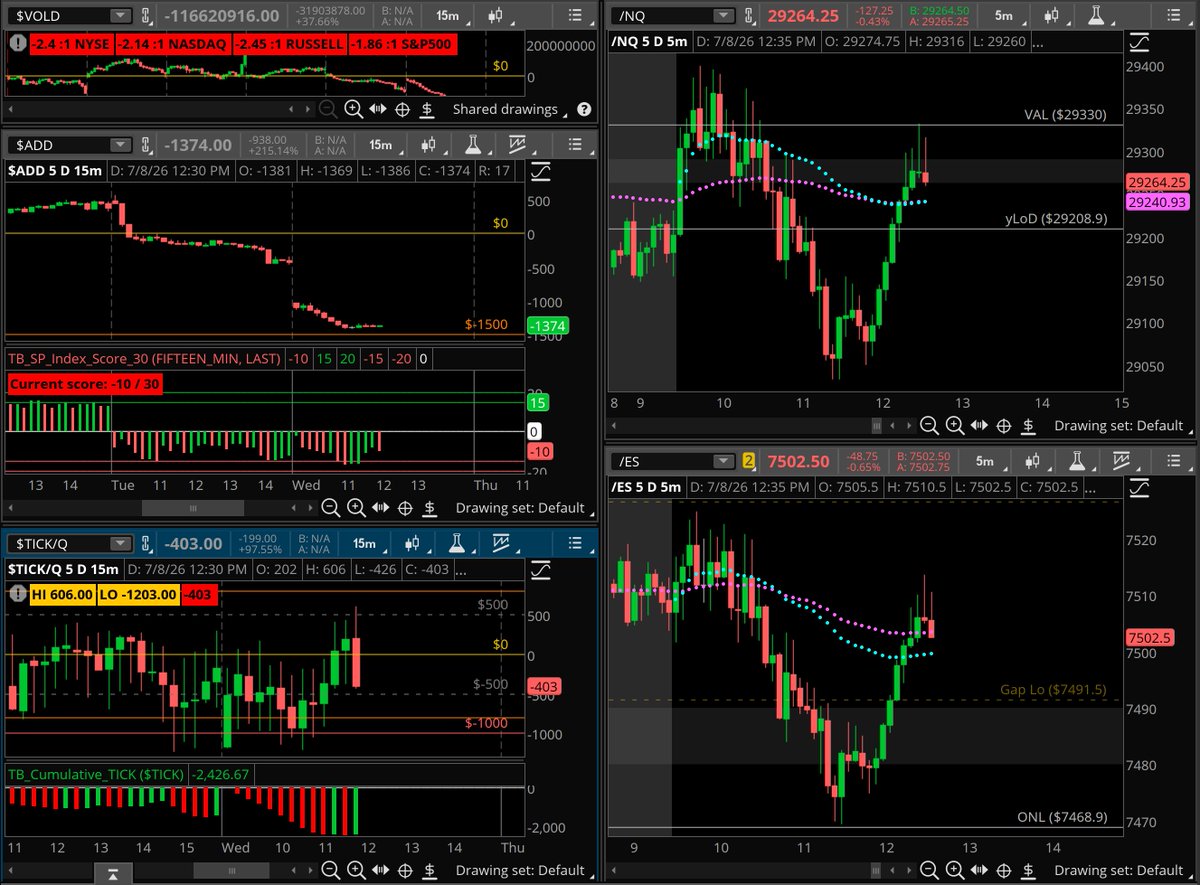Zoom in on the $ADD chart
The image size is (1200, 885).
click(x=355, y=508)
